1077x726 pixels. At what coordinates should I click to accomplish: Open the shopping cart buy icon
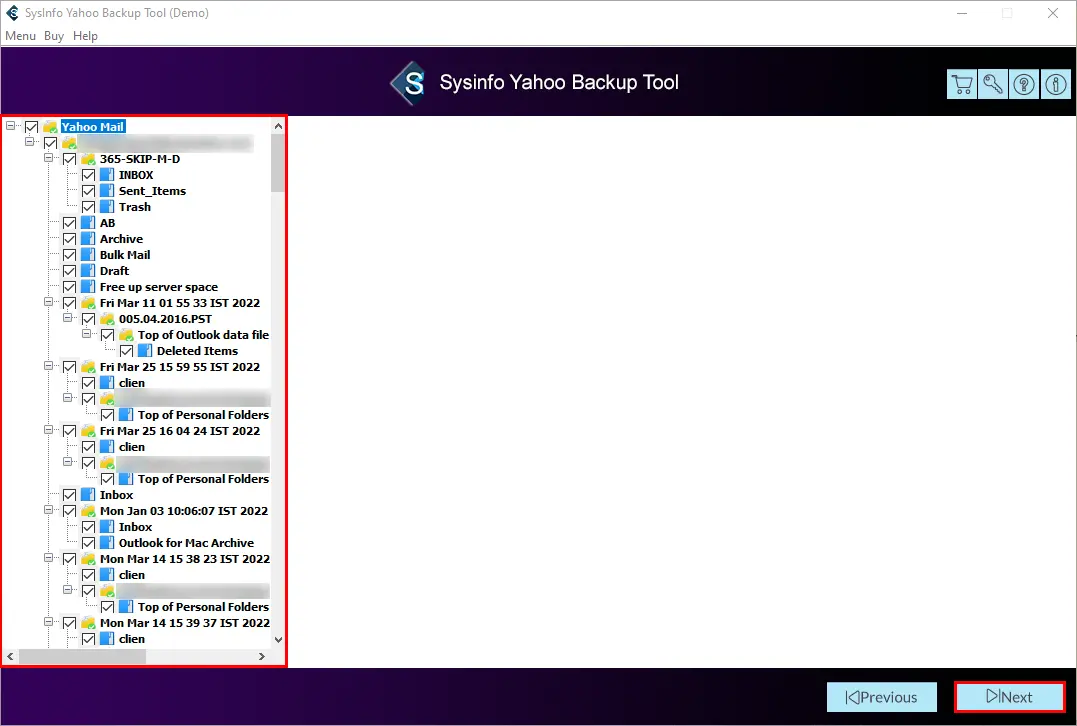962,84
